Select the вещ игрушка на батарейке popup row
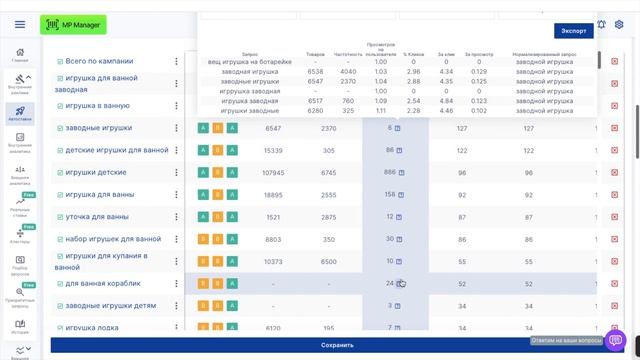The height and width of the screenshot is (360, 640). coord(398,62)
